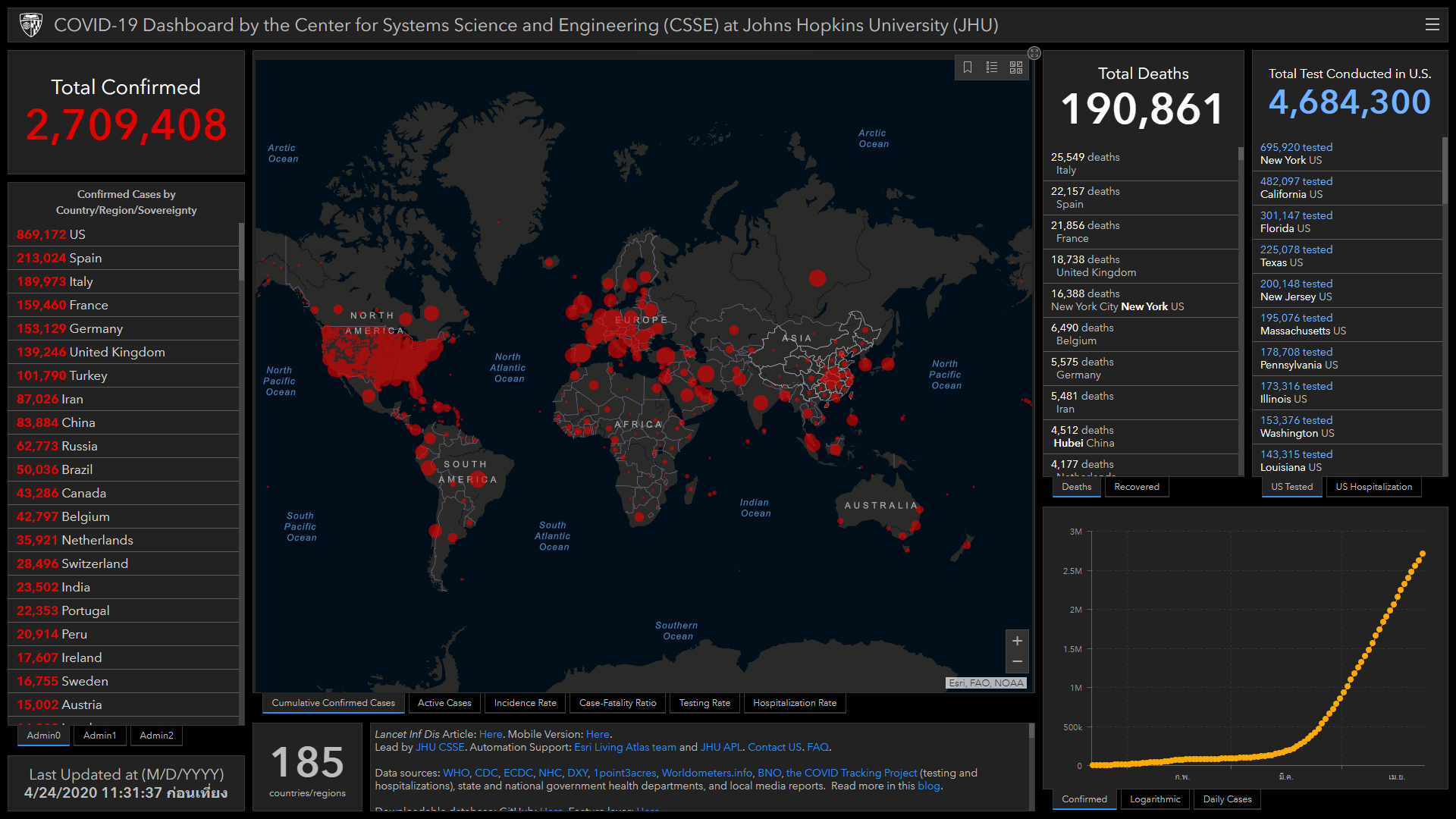Select the Admin1 tab
Viewport: 1456px width, 819px height.
click(100, 736)
